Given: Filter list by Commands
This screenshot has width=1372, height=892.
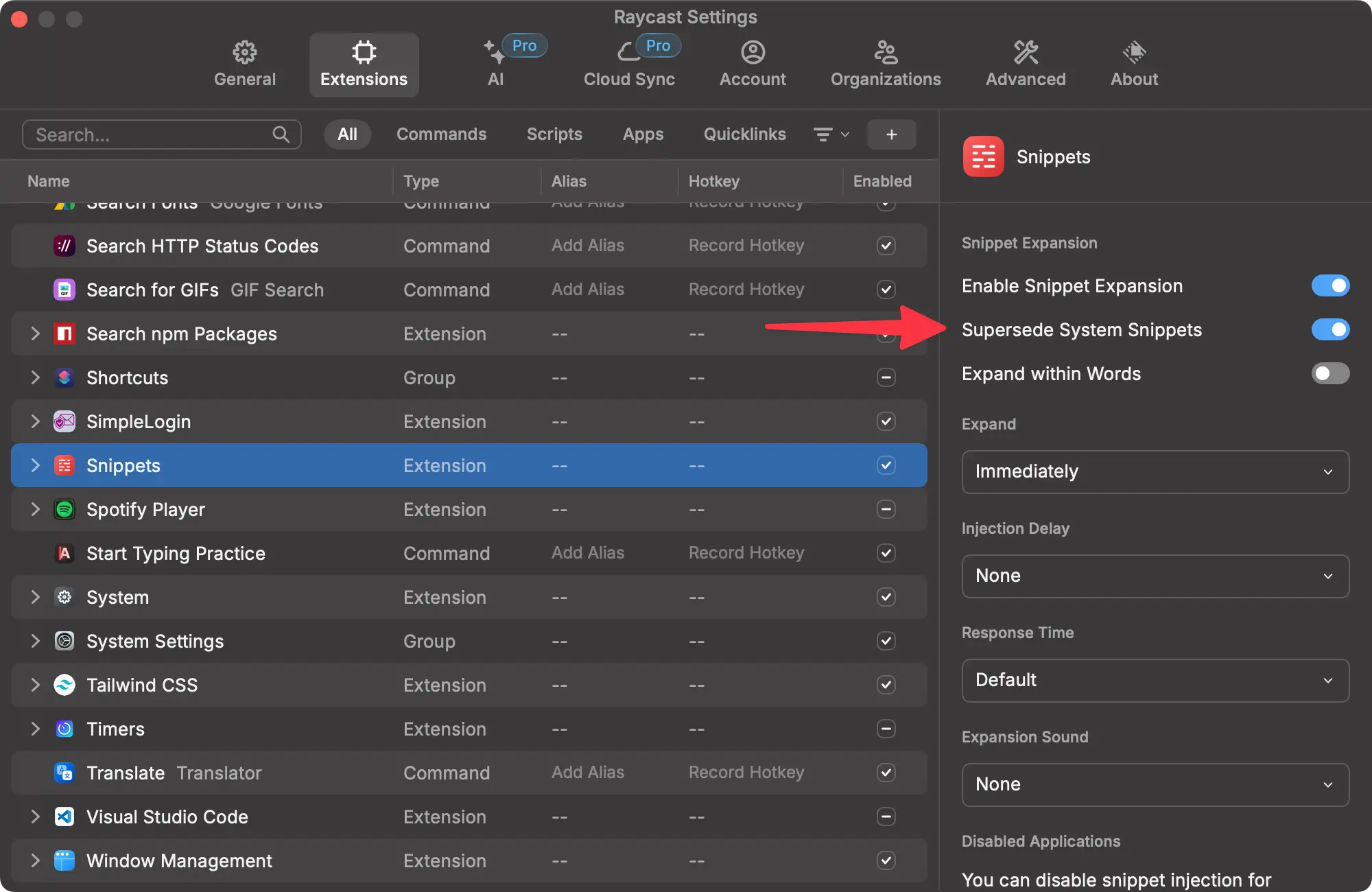Looking at the screenshot, I should [x=441, y=134].
